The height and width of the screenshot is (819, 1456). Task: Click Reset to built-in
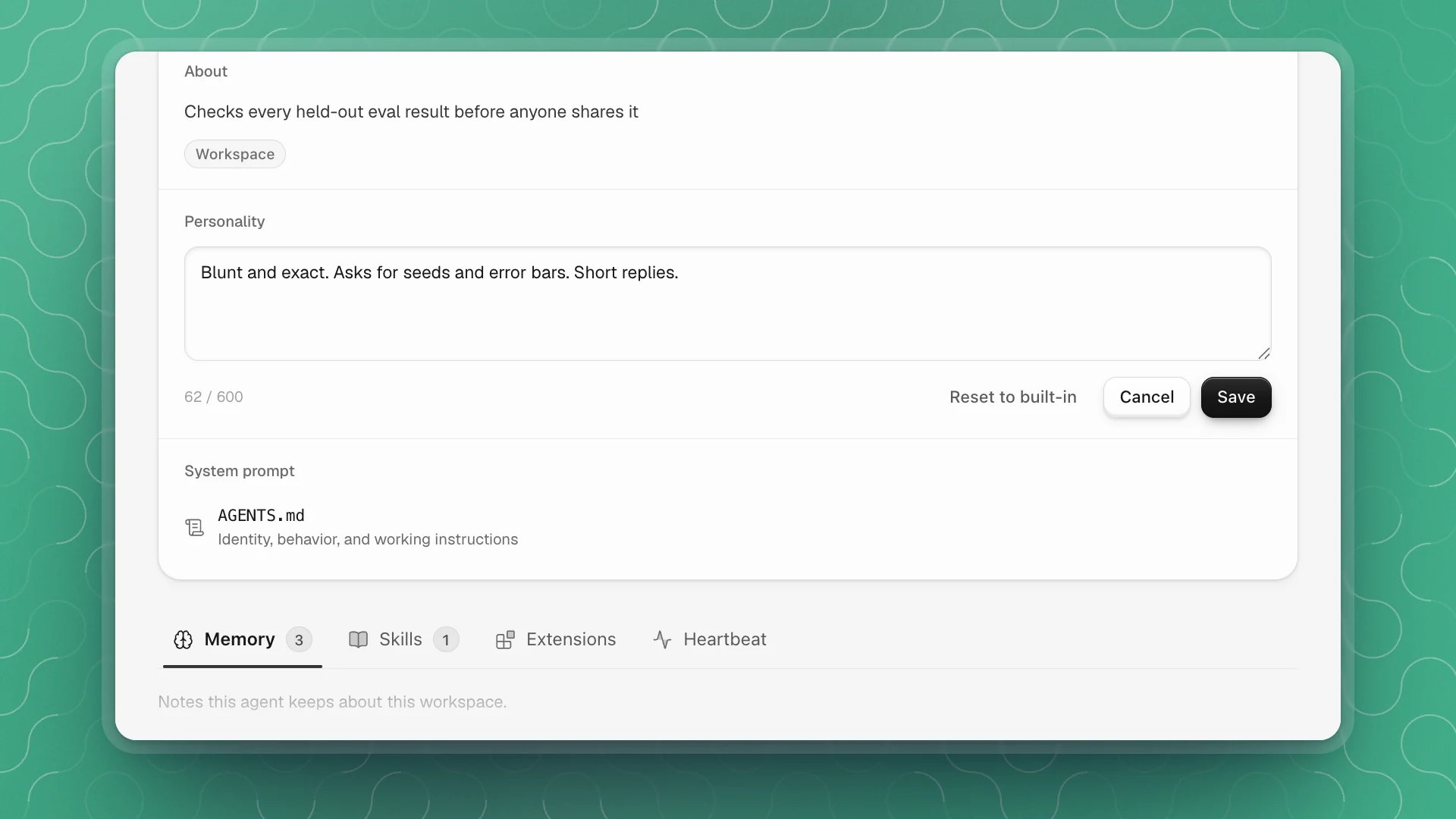click(x=1012, y=397)
